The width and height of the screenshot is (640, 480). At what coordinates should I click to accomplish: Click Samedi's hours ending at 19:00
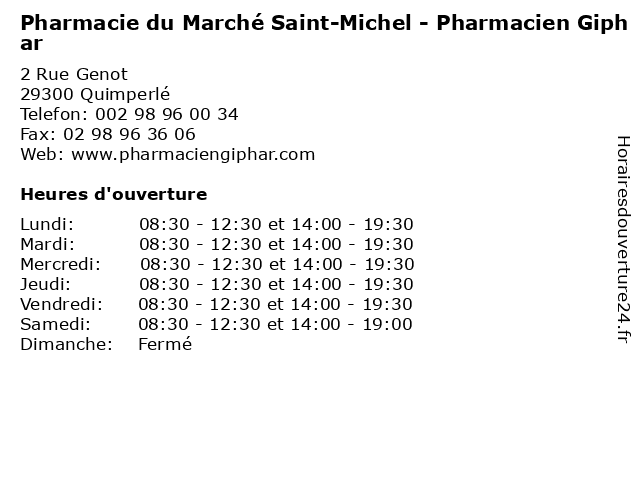click(276, 324)
